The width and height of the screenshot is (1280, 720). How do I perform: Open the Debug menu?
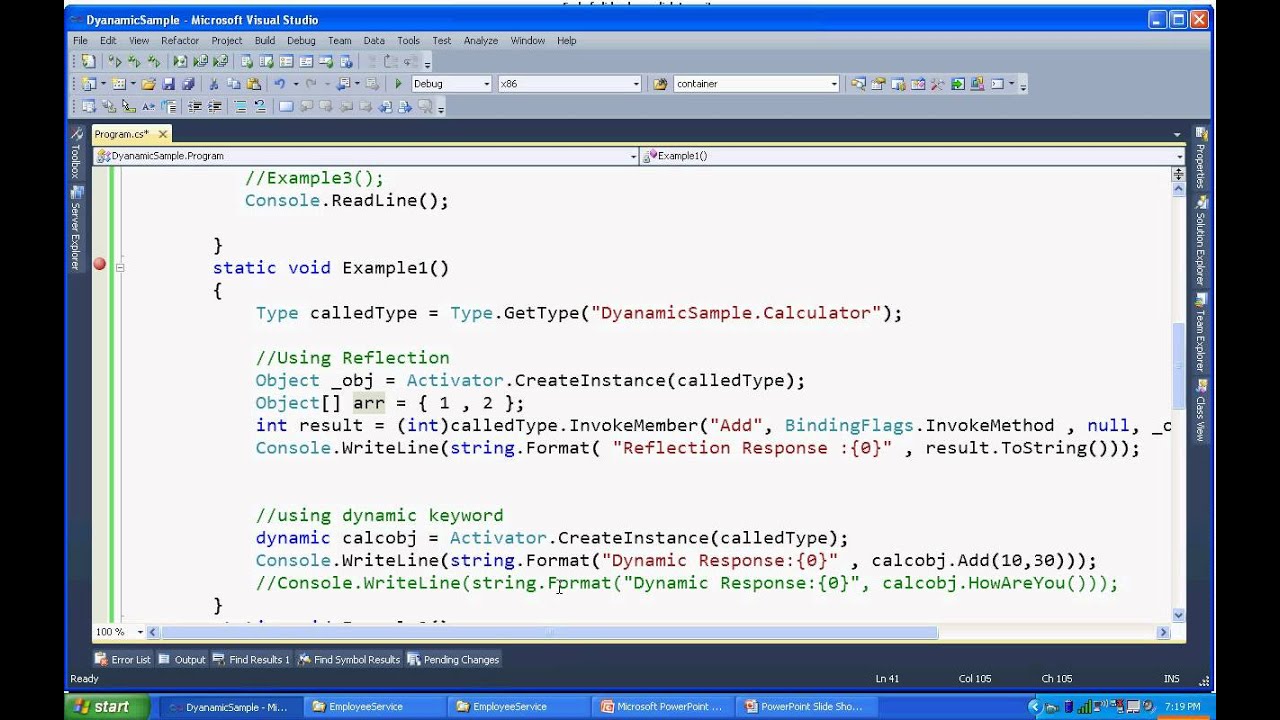pyautogui.click(x=301, y=41)
